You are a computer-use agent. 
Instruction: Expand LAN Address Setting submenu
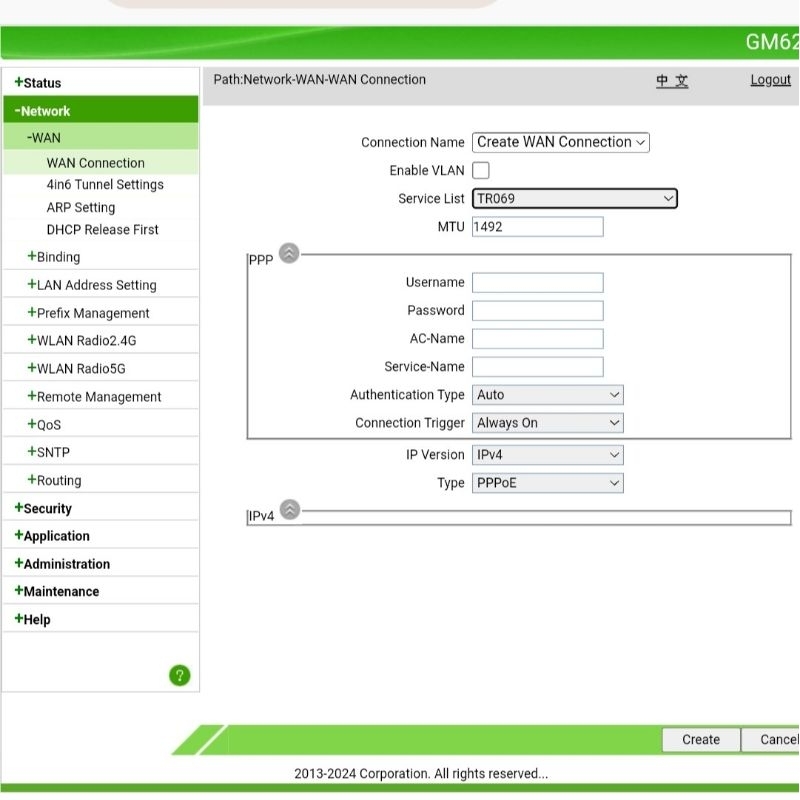coord(92,285)
